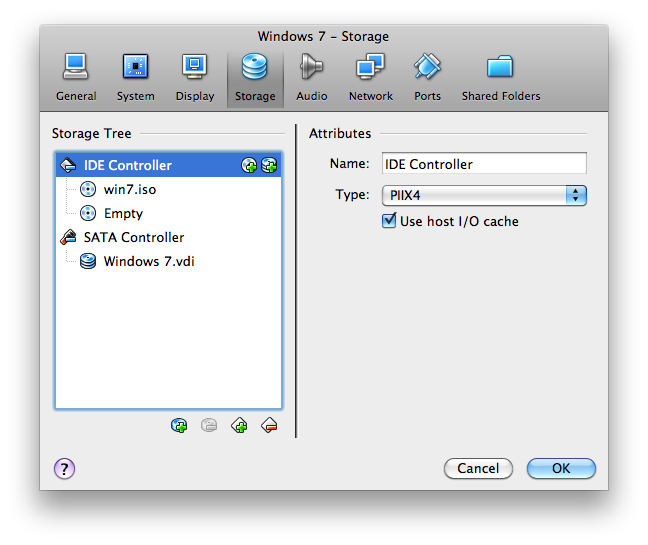Open the System settings section
Screen dimensions: 648x545
[136, 78]
